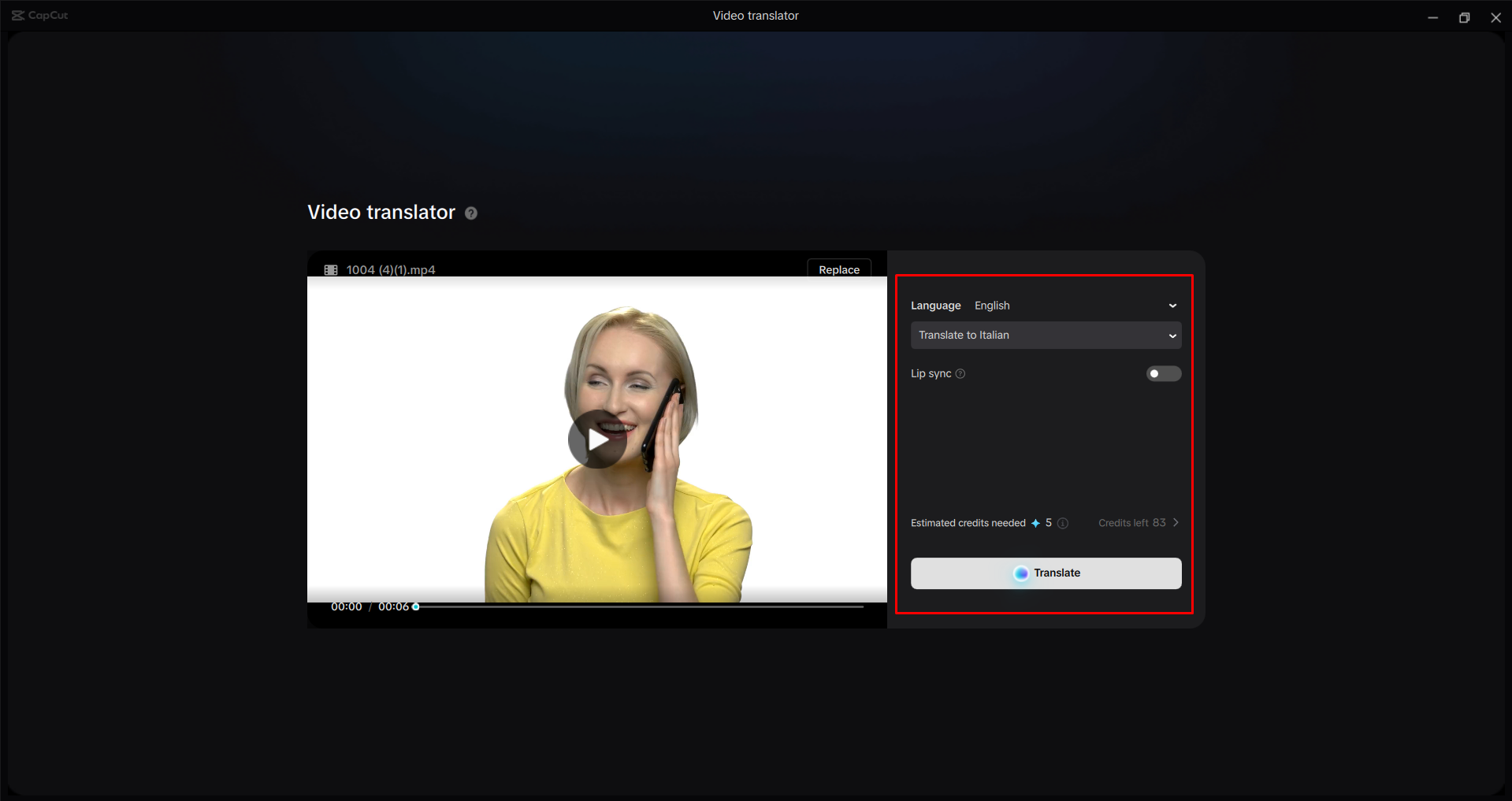Enable the Lip sync toggle

coord(1163,373)
